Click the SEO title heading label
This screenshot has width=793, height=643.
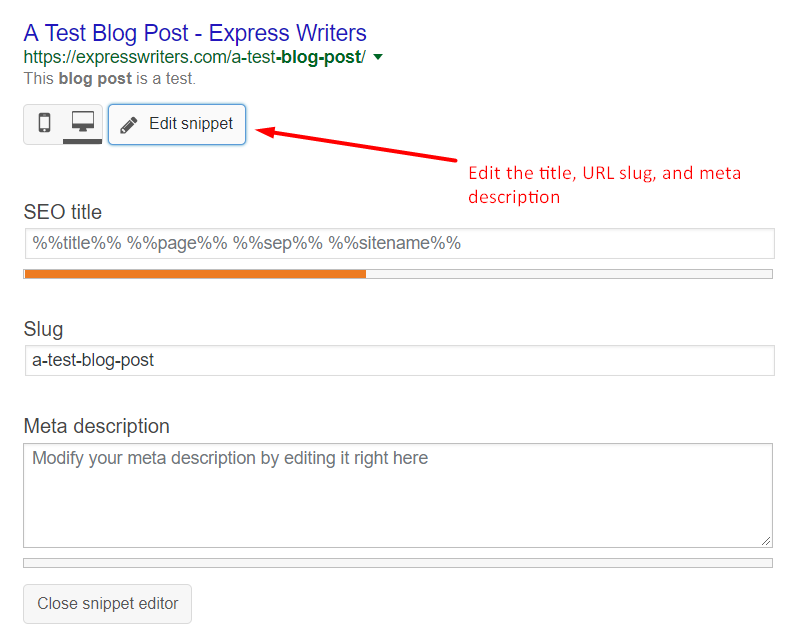[63, 212]
